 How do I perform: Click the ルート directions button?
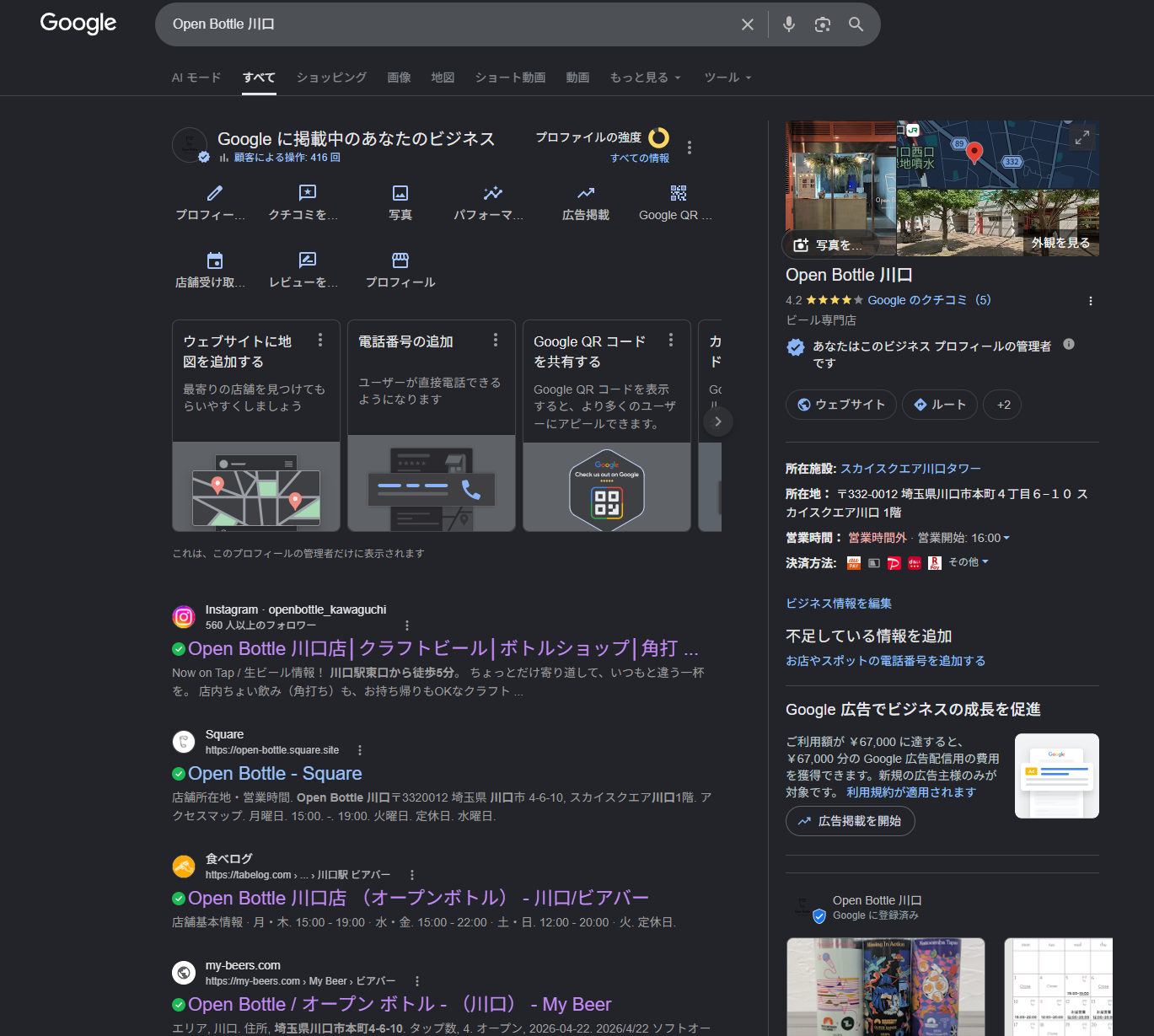(x=940, y=405)
